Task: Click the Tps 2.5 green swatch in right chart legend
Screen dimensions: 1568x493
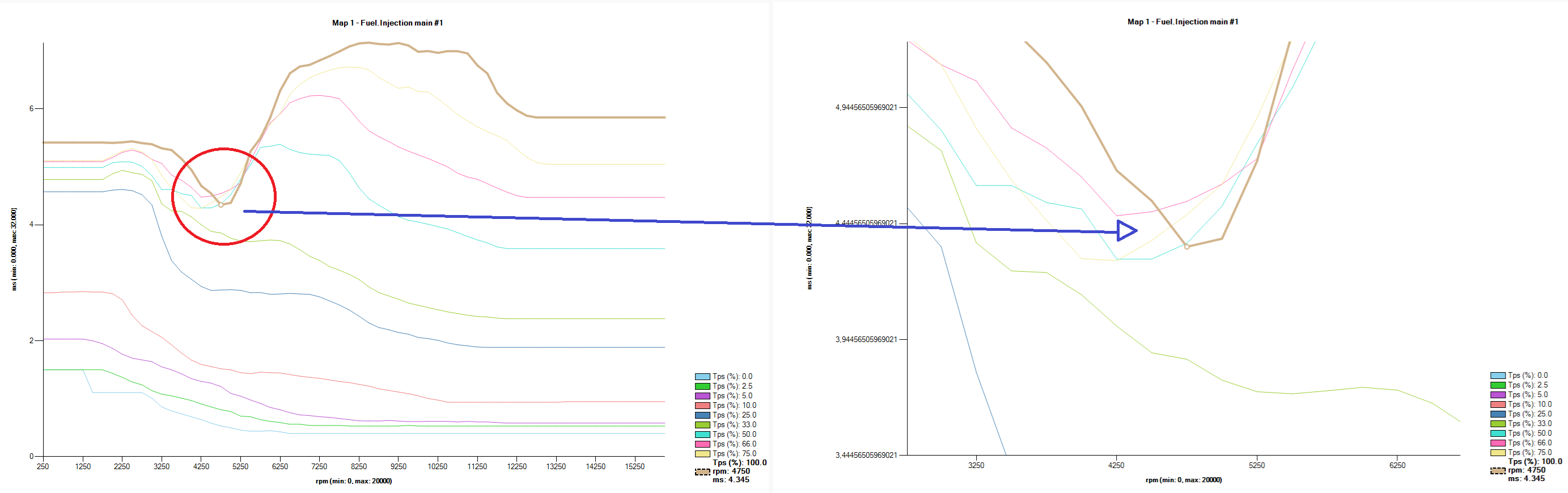Action: coord(1498,385)
